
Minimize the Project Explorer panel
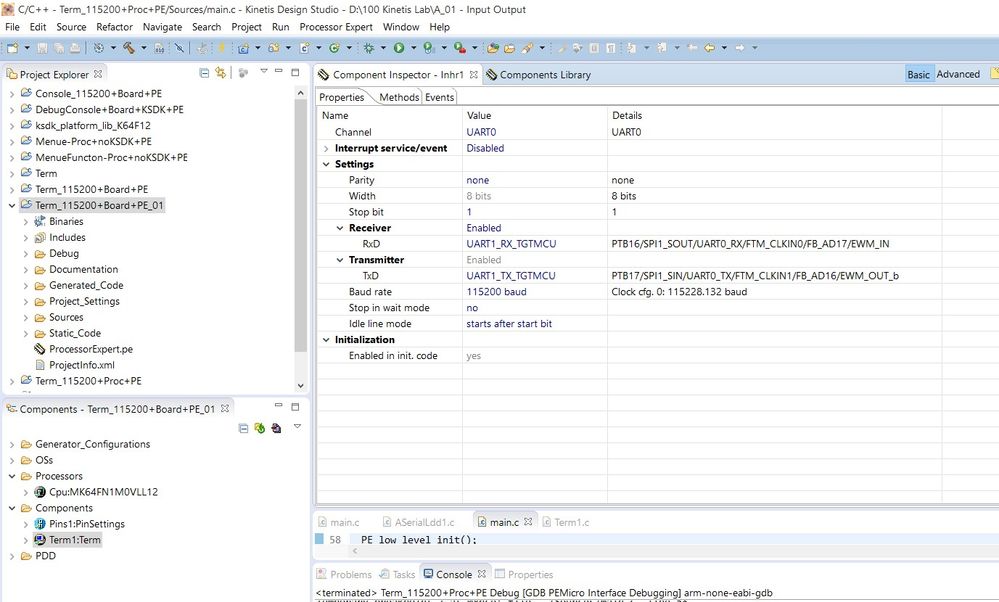[278, 72]
